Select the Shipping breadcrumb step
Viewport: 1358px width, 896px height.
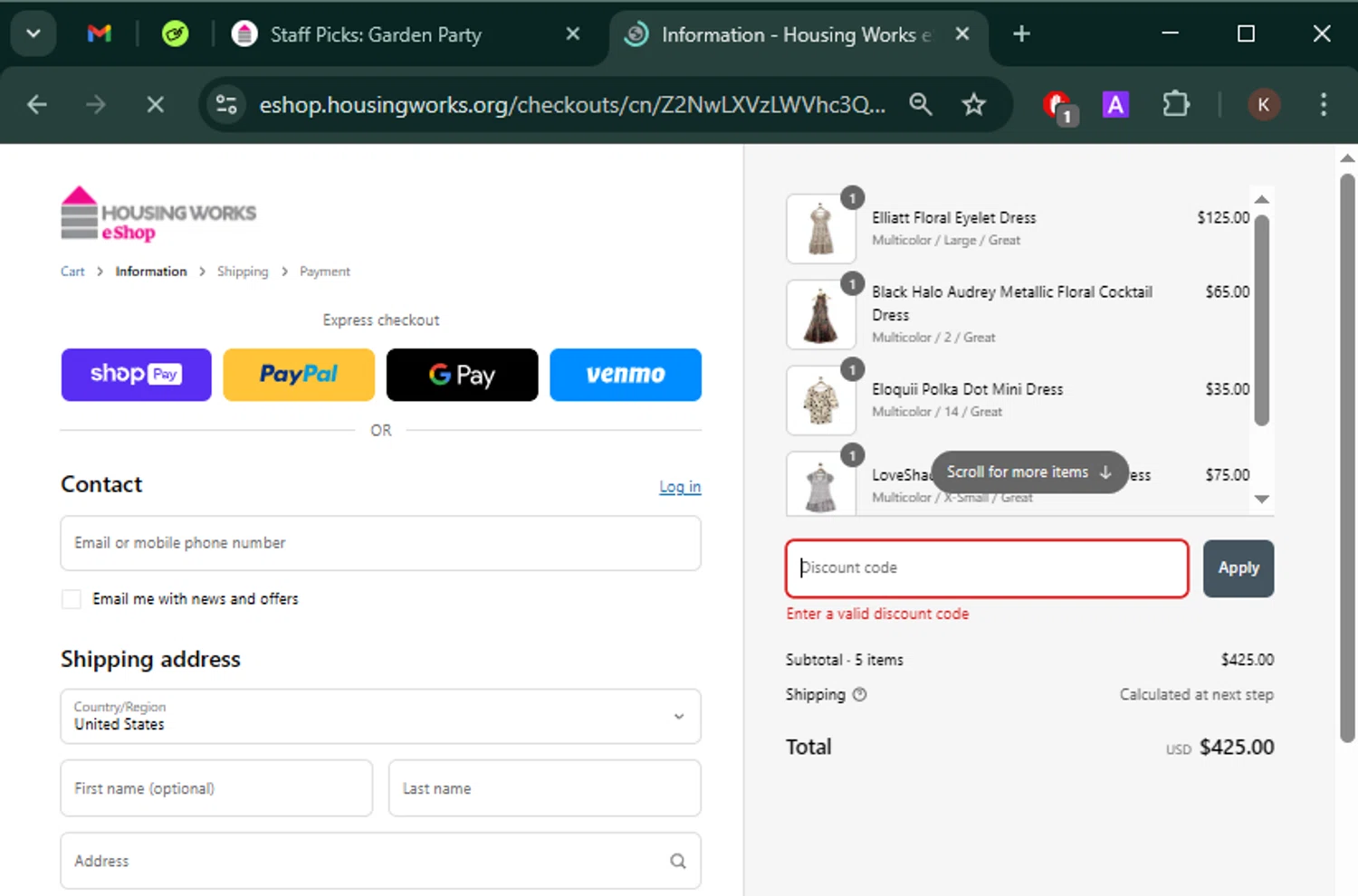tap(243, 272)
